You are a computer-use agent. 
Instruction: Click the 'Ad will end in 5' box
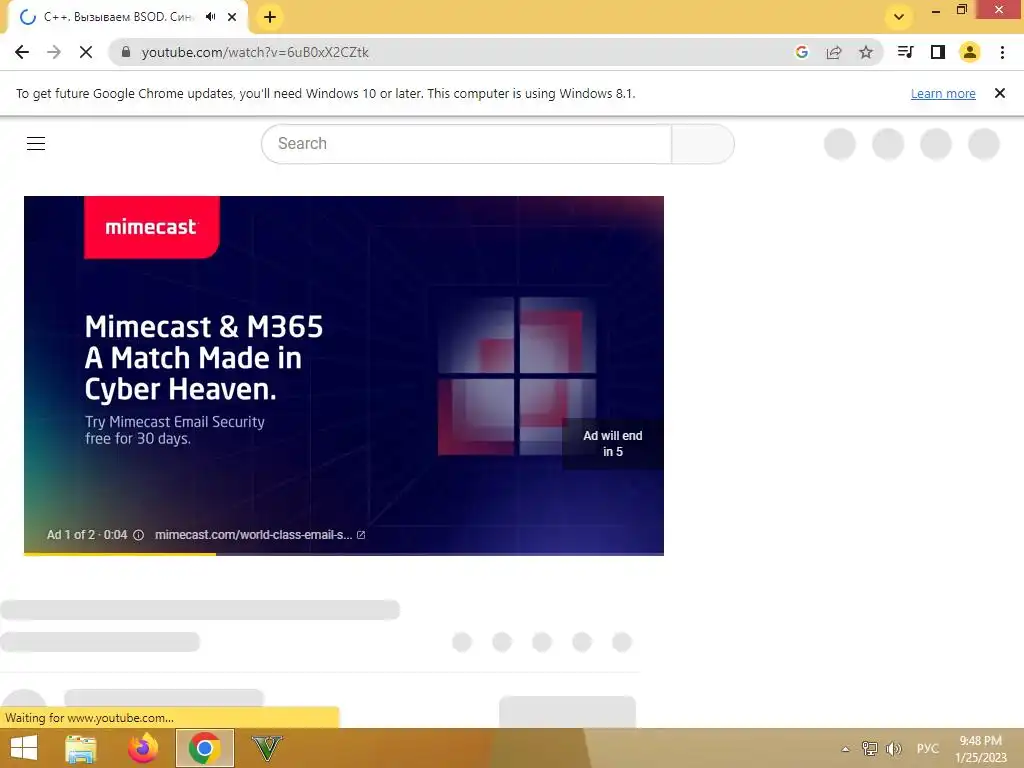[x=613, y=443]
